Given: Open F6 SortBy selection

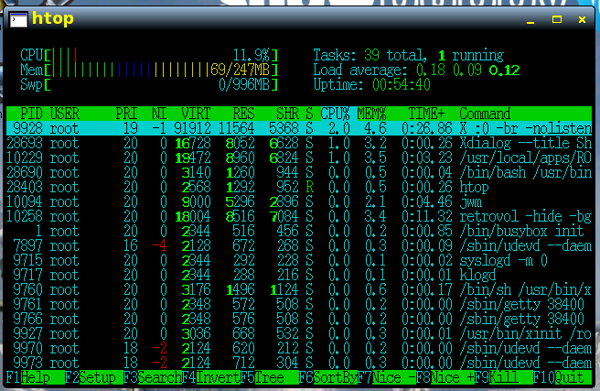Looking at the screenshot, I should (x=328, y=378).
